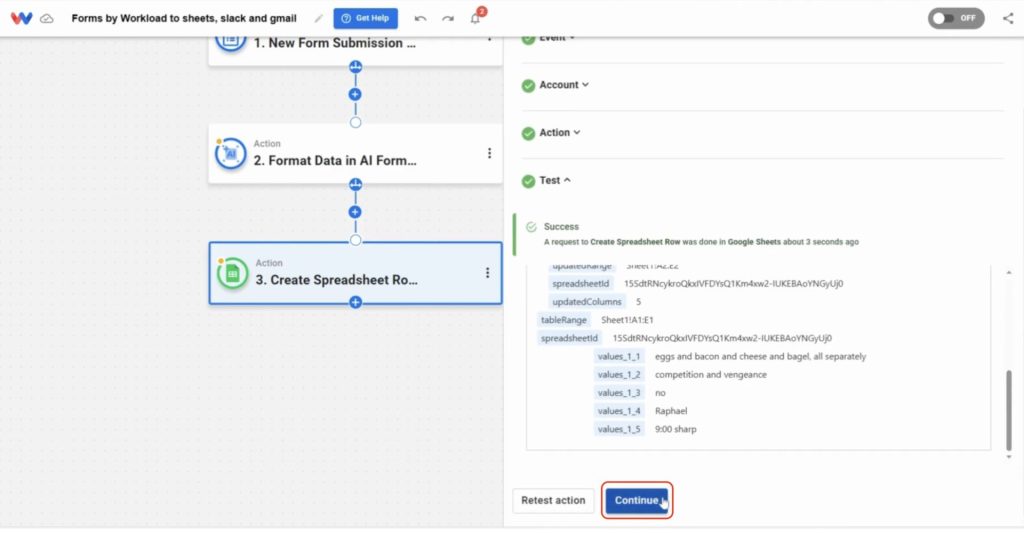Screen dimensions: 1024x533
Task: Add a step after step 3
Action: pos(355,302)
